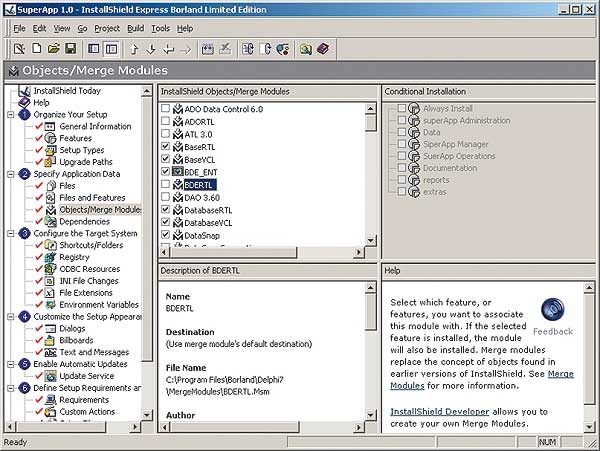Click the project wizard icon in toolbar

coord(19,49)
